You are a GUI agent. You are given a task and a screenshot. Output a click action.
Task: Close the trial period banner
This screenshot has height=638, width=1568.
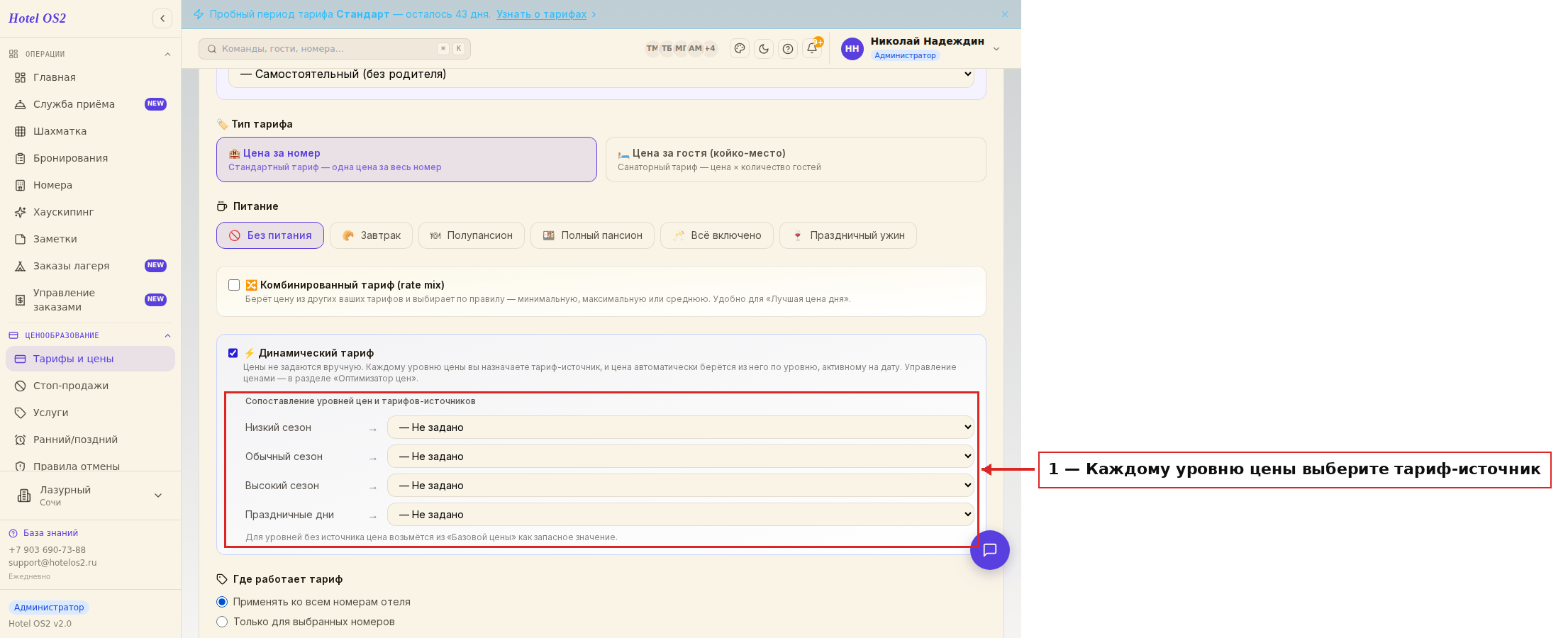click(1005, 14)
